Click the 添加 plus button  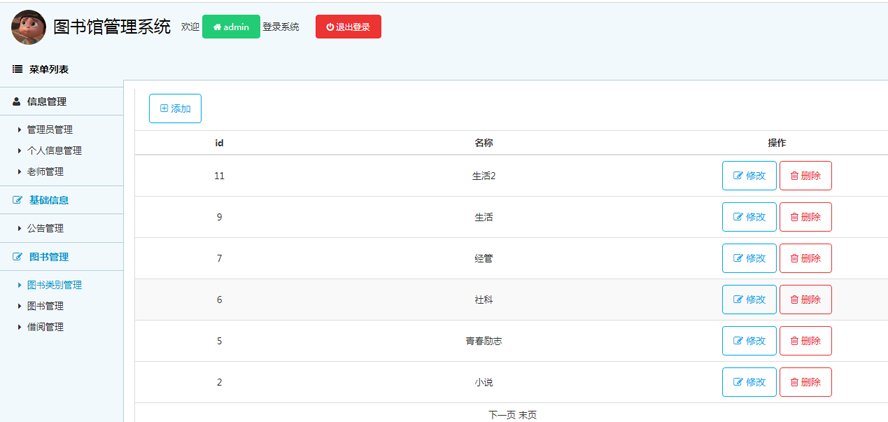[x=175, y=109]
